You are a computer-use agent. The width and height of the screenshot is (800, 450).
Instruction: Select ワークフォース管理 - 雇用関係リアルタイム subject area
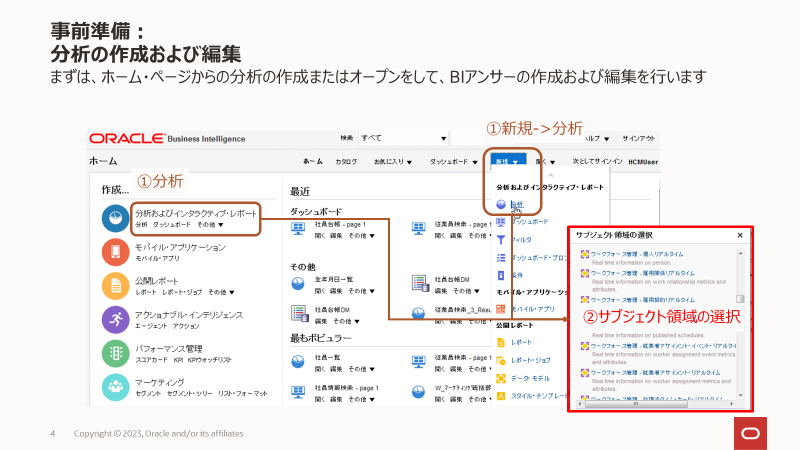[642, 273]
